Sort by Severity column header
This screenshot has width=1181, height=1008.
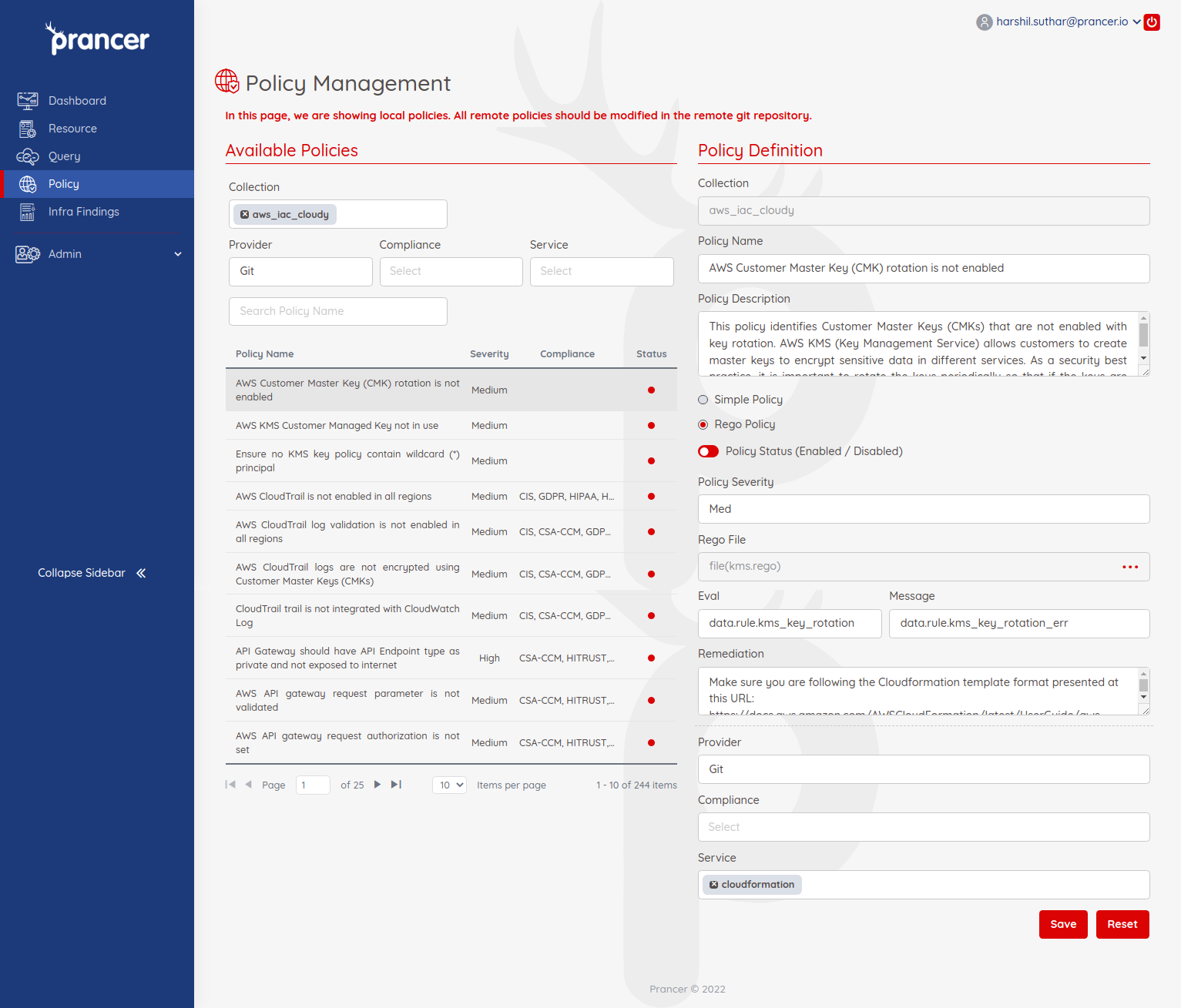click(x=489, y=354)
